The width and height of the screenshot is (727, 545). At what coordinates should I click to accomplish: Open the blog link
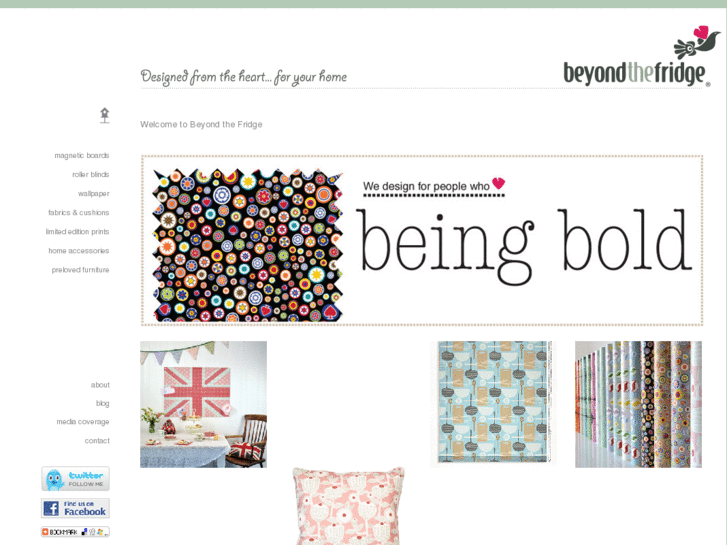coord(102,404)
